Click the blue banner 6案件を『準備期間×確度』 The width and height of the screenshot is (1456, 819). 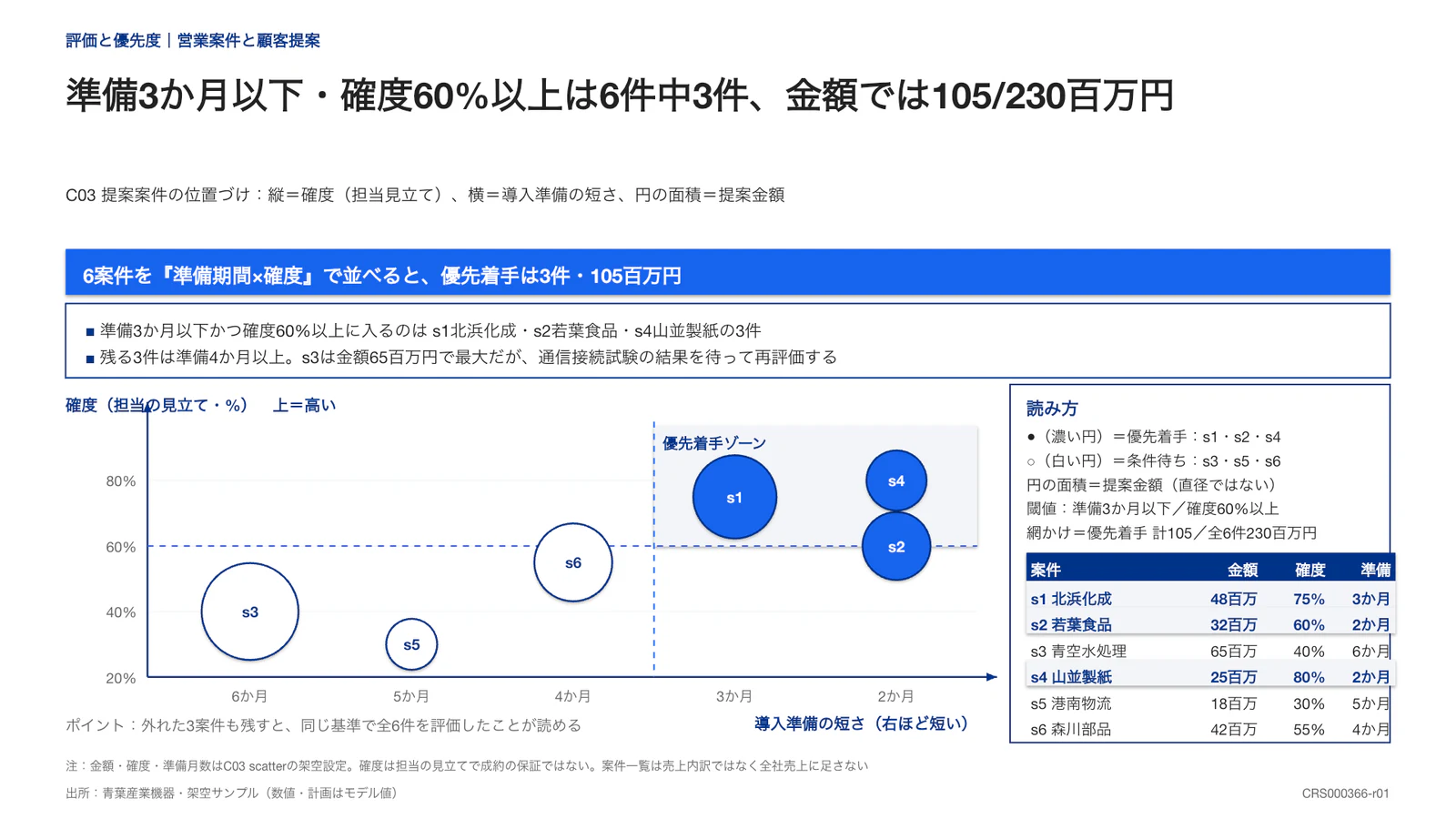click(x=728, y=273)
